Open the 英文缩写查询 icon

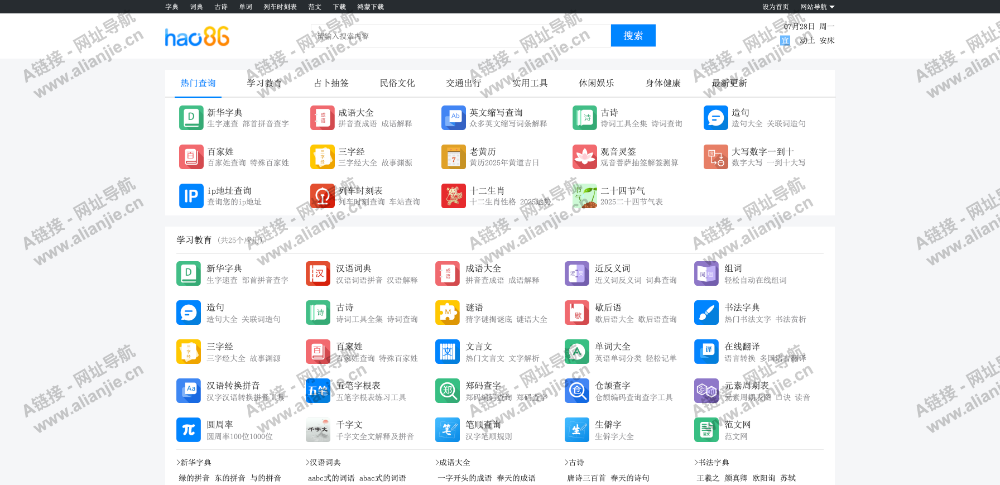[x=453, y=118]
